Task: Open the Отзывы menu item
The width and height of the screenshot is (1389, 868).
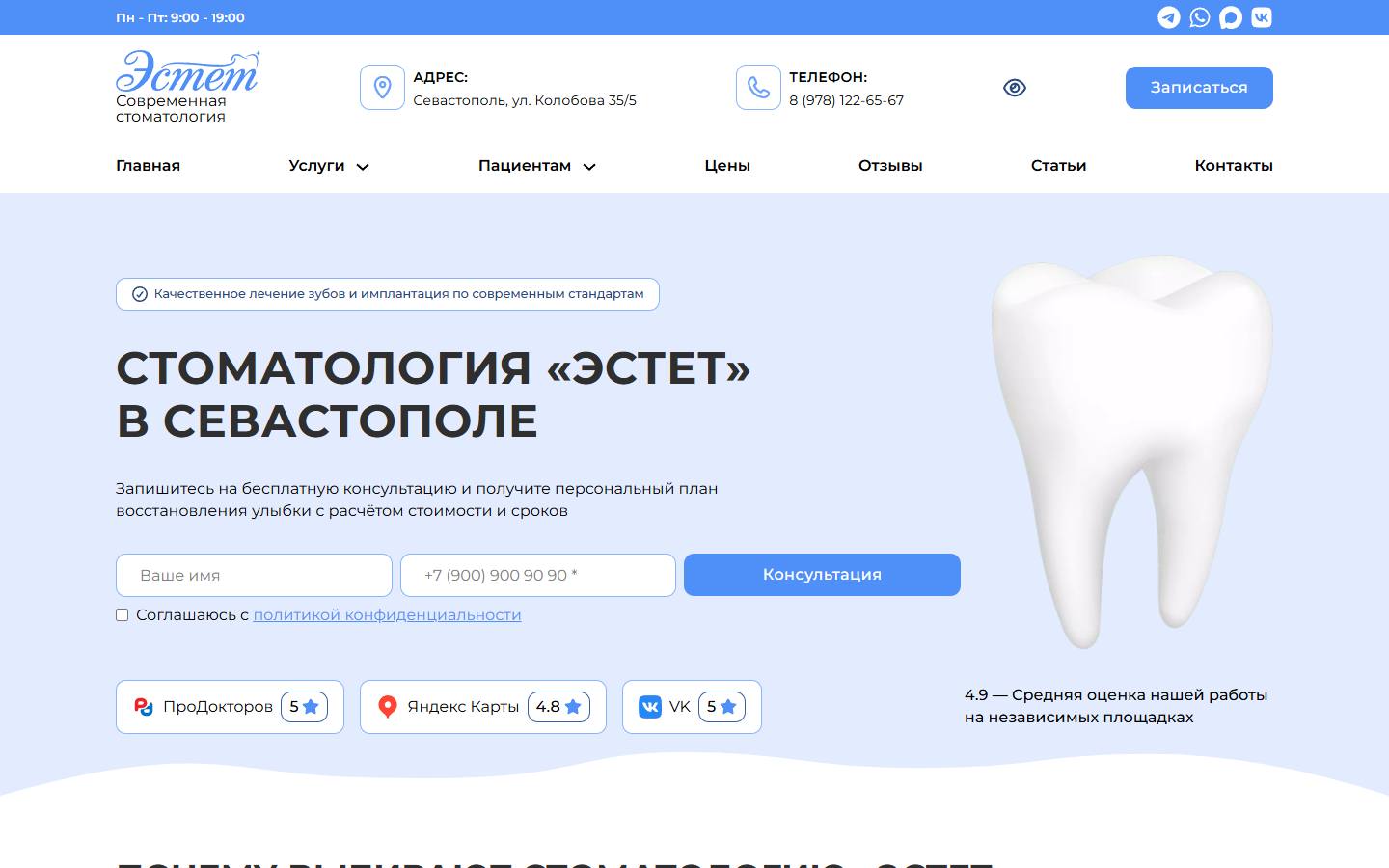Action: click(890, 166)
